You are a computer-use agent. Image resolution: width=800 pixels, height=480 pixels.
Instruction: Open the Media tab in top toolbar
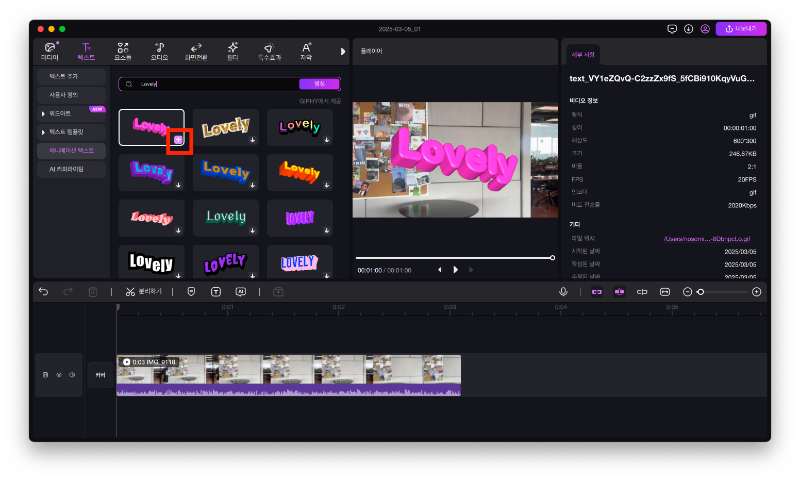(51, 50)
